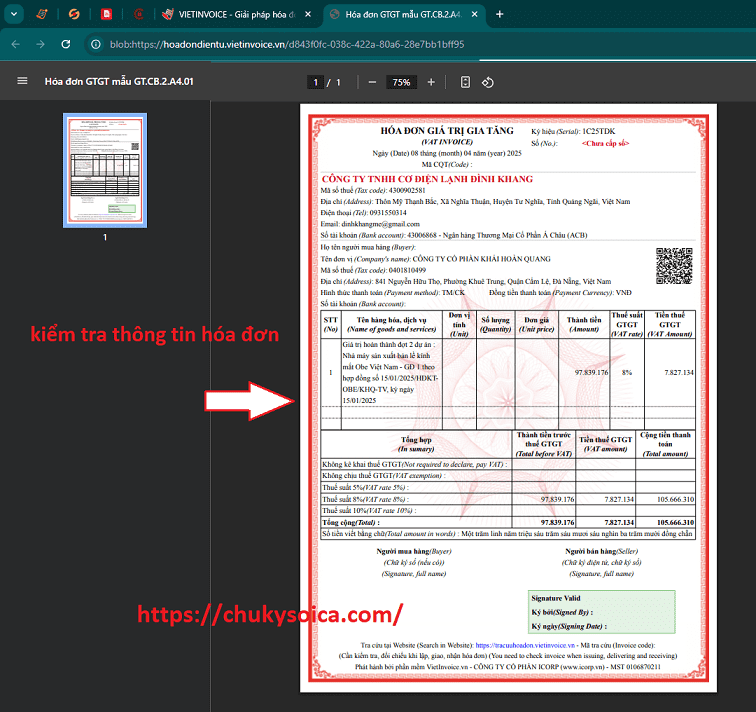Zoom out the PDF document
The height and width of the screenshot is (712, 756).
[x=372, y=82]
